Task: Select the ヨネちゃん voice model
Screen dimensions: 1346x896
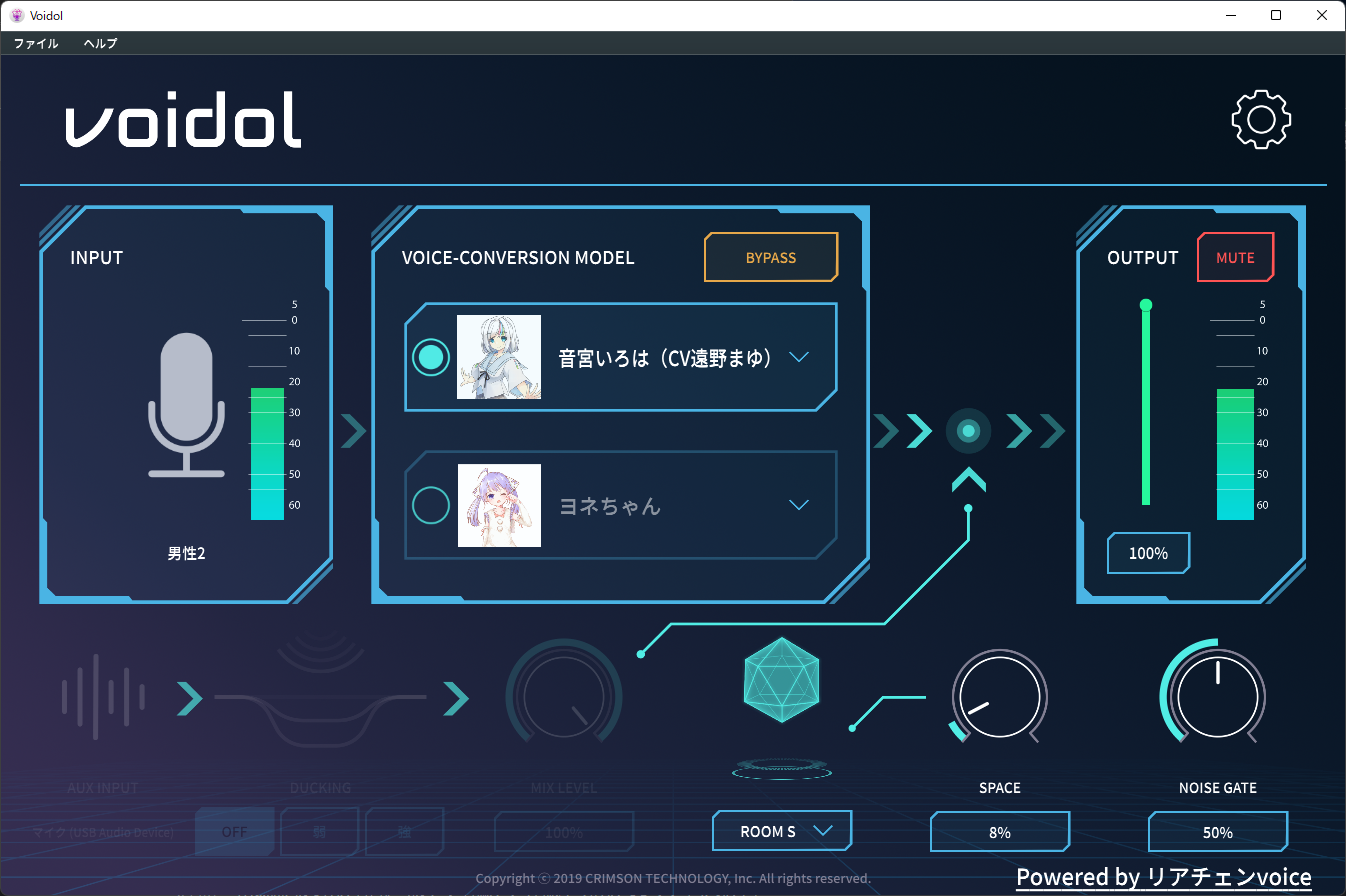Action: point(431,505)
